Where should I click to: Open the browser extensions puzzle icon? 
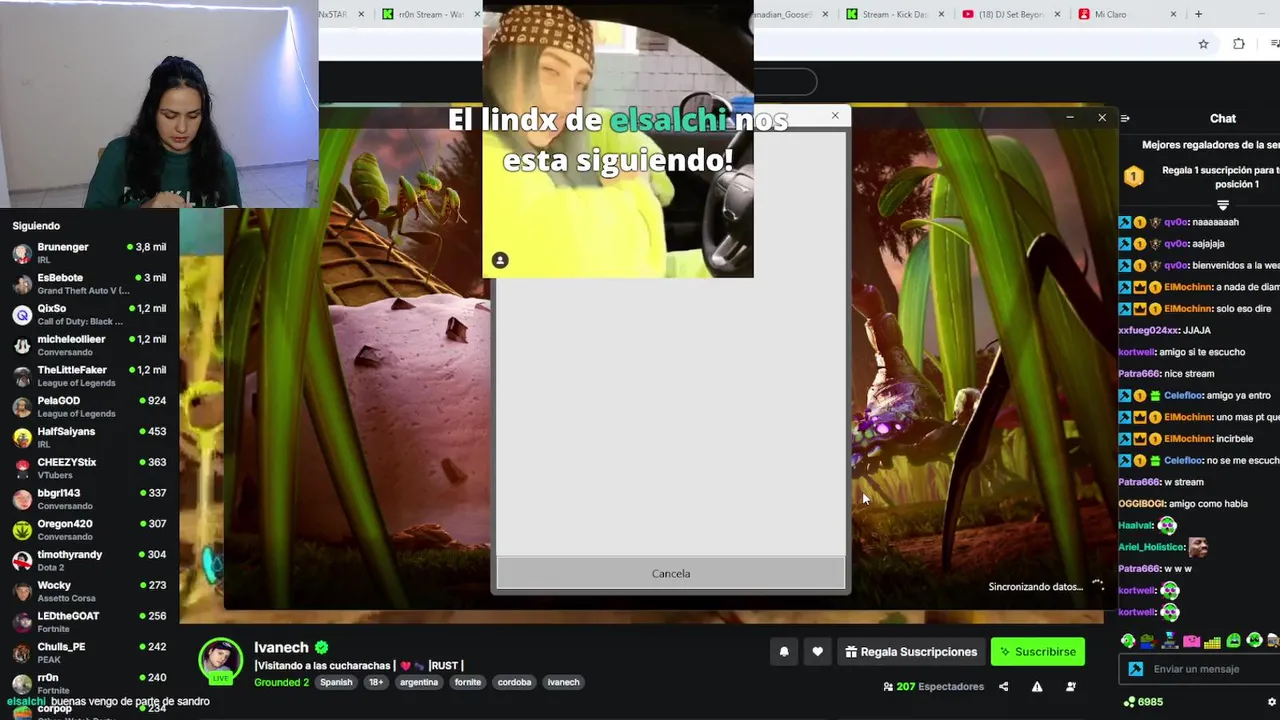click(x=1239, y=44)
